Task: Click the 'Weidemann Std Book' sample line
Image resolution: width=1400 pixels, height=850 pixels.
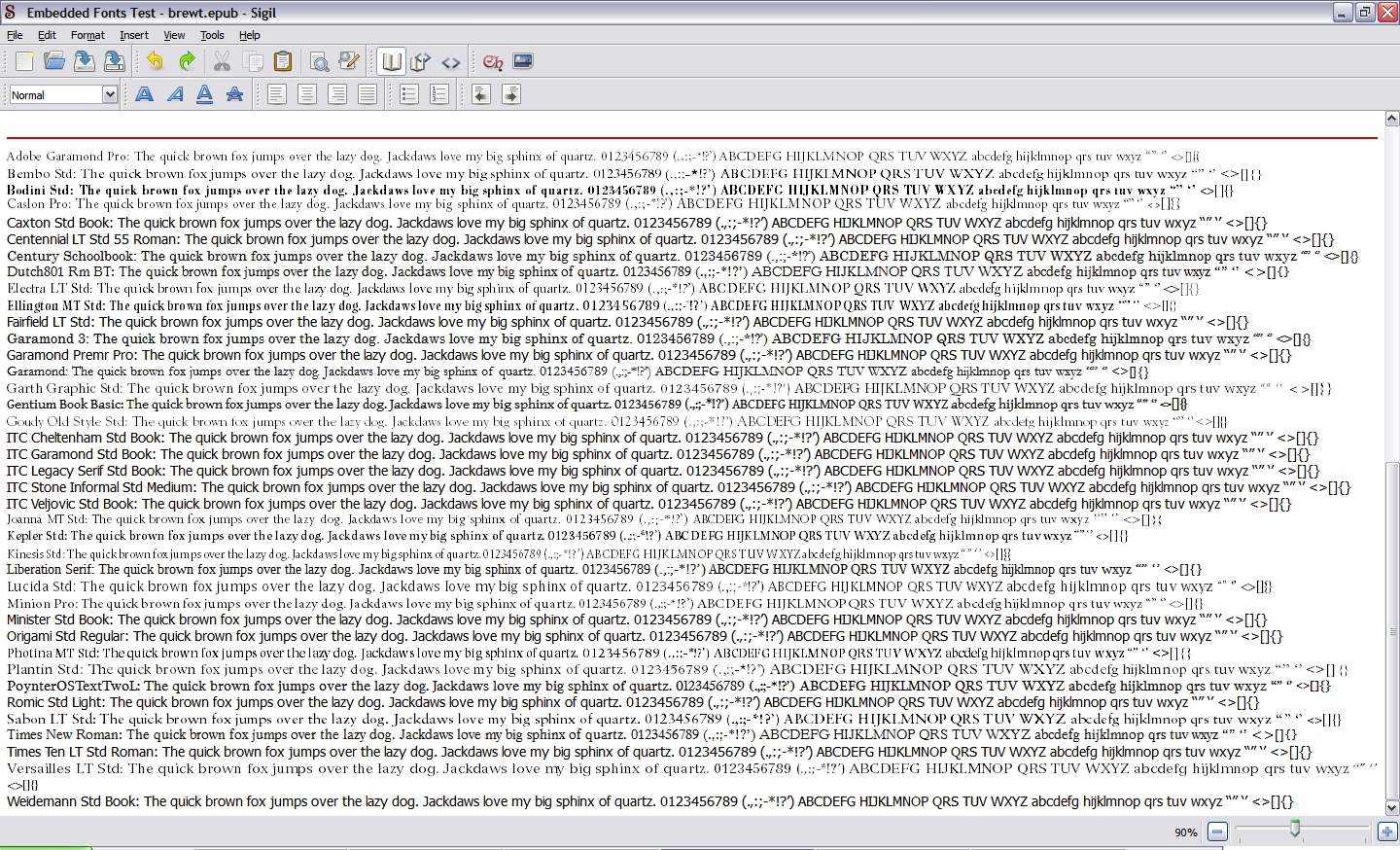Action: [649, 802]
